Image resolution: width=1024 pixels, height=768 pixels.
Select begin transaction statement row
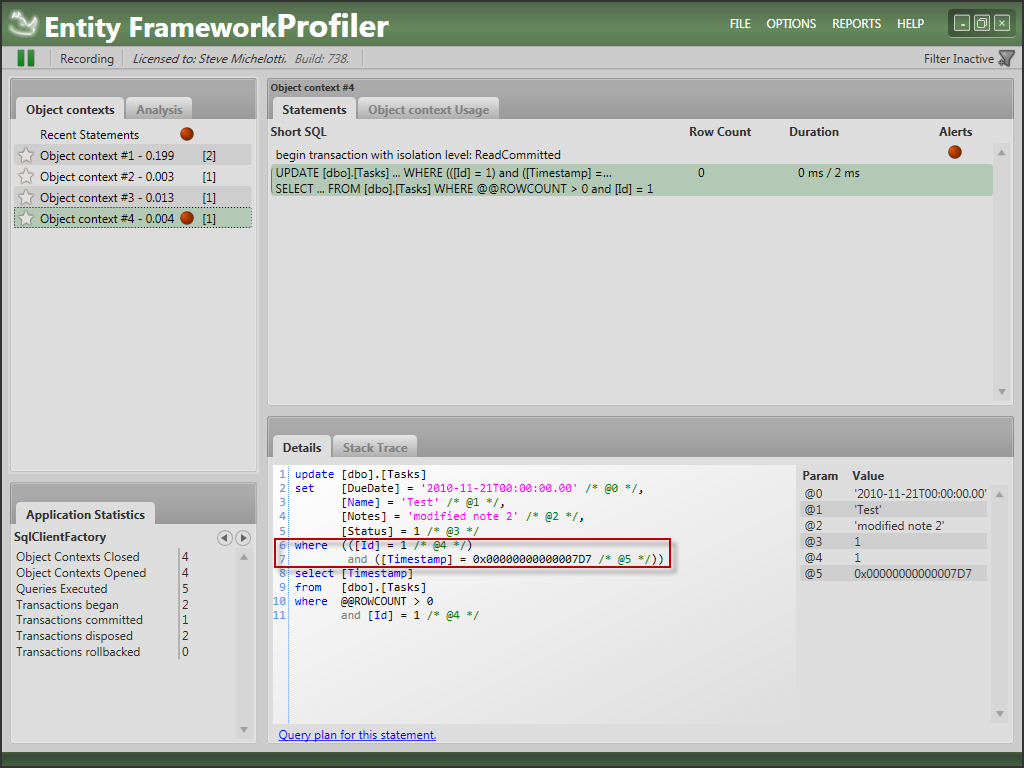click(631, 155)
